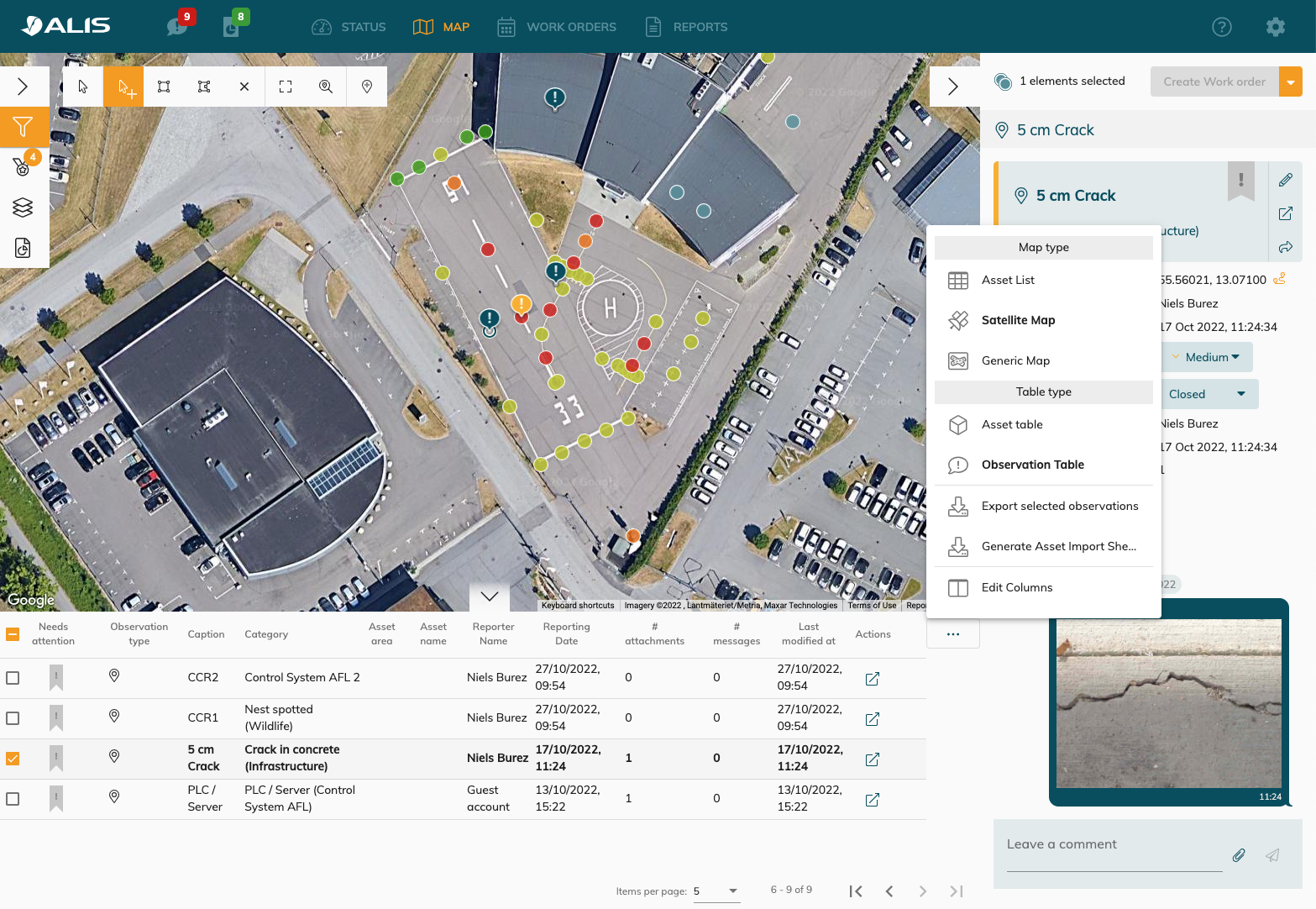Check the CCR2 row checkbox
The image size is (1316, 909).
[x=13, y=678]
